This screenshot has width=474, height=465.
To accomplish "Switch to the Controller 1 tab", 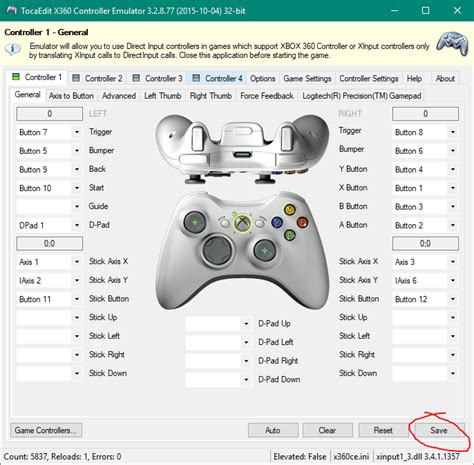I will point(37,77).
